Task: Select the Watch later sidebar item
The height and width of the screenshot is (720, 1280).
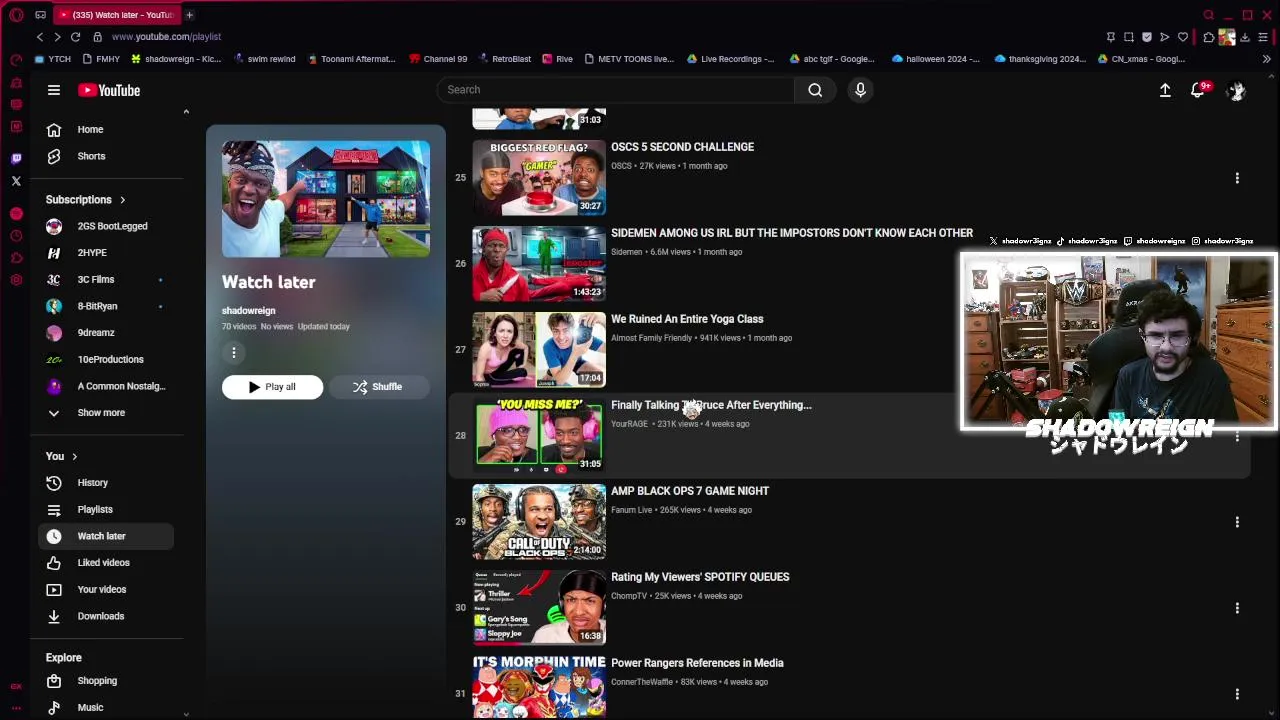Action: click(x=106, y=536)
